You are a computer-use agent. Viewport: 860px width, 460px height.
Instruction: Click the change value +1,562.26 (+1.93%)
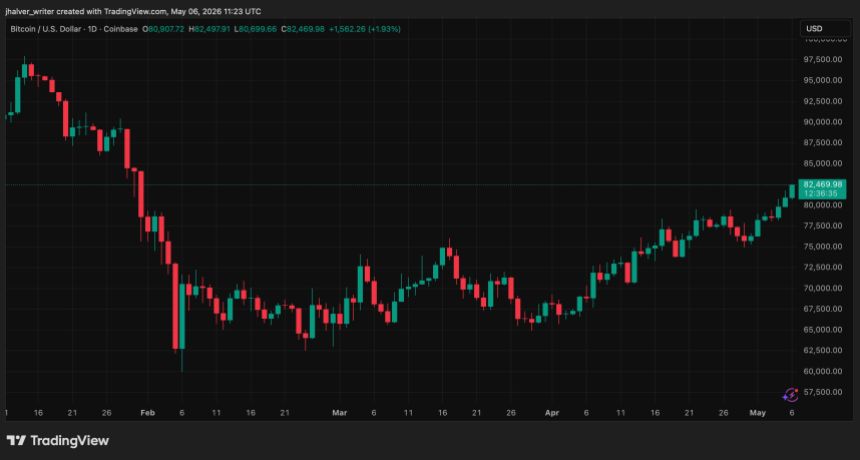pyautogui.click(x=365, y=29)
